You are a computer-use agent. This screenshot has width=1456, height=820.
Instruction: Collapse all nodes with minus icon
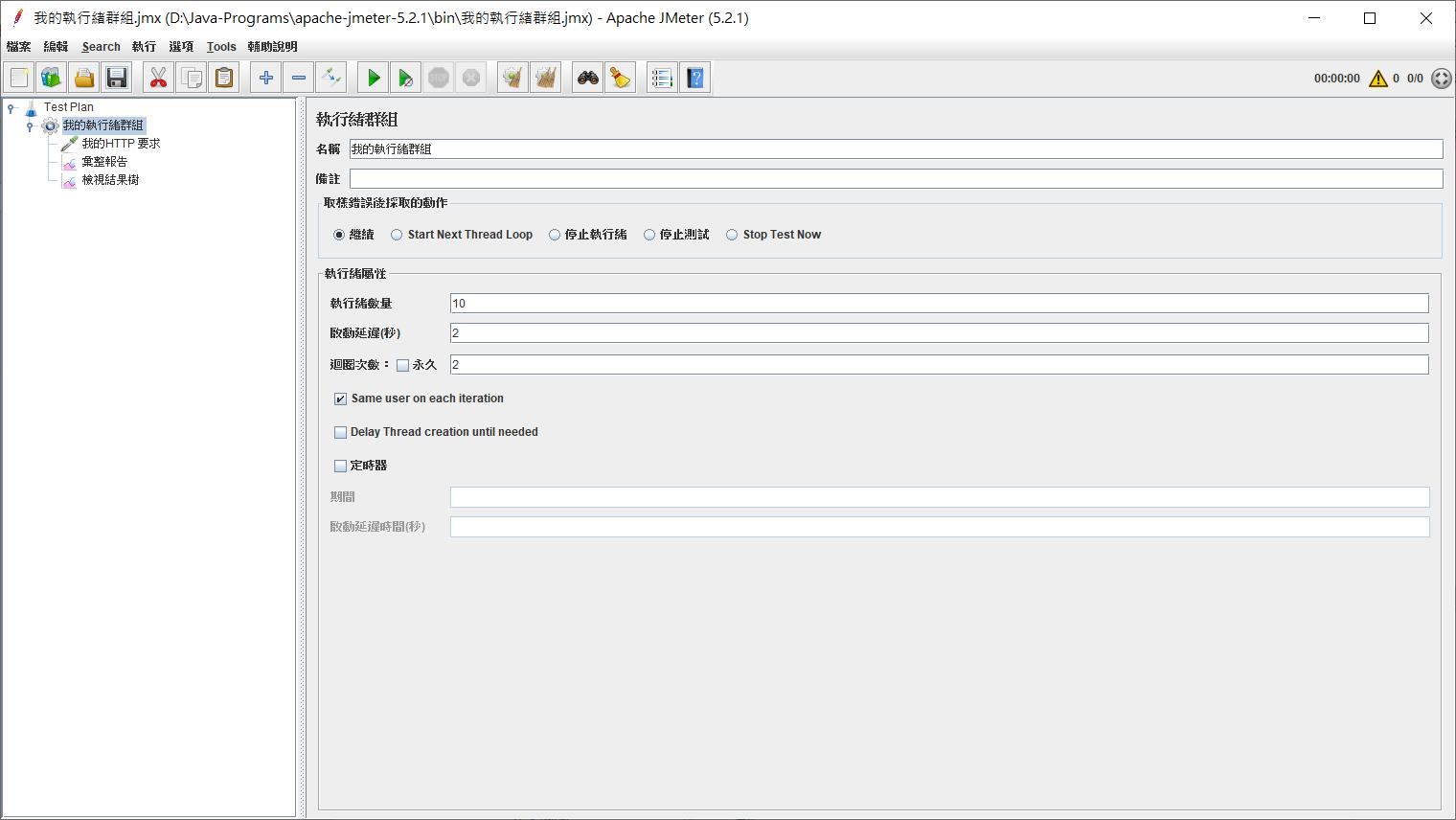click(299, 78)
